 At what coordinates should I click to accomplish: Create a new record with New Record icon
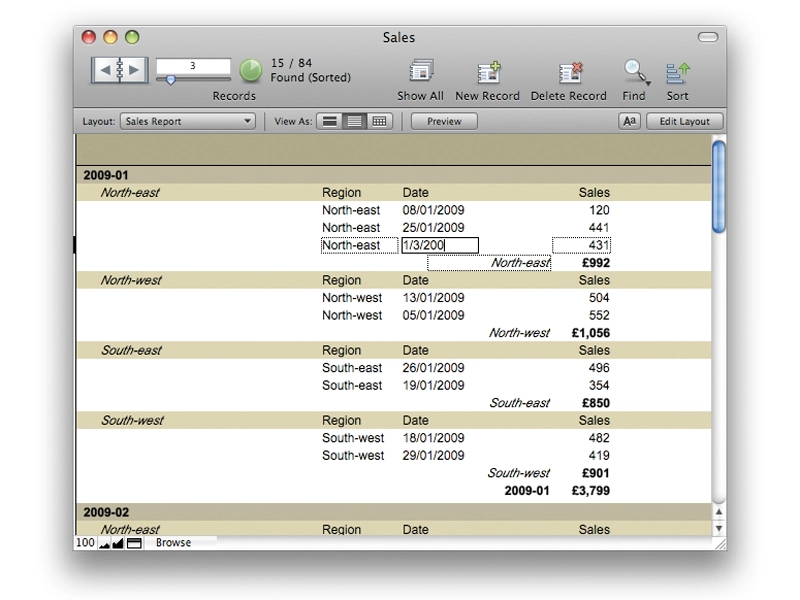coord(489,72)
